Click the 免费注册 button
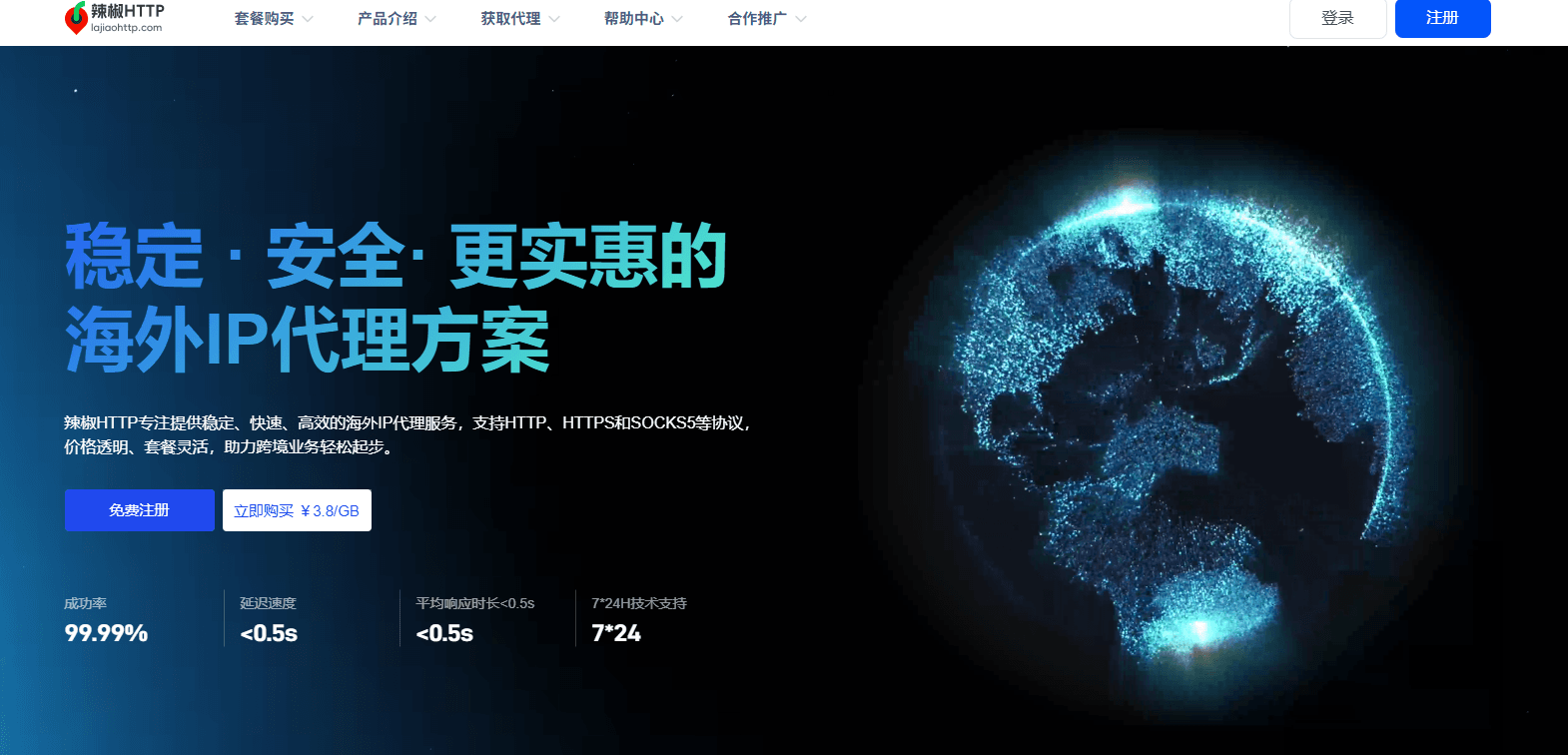The width and height of the screenshot is (1568, 755). [x=140, y=510]
